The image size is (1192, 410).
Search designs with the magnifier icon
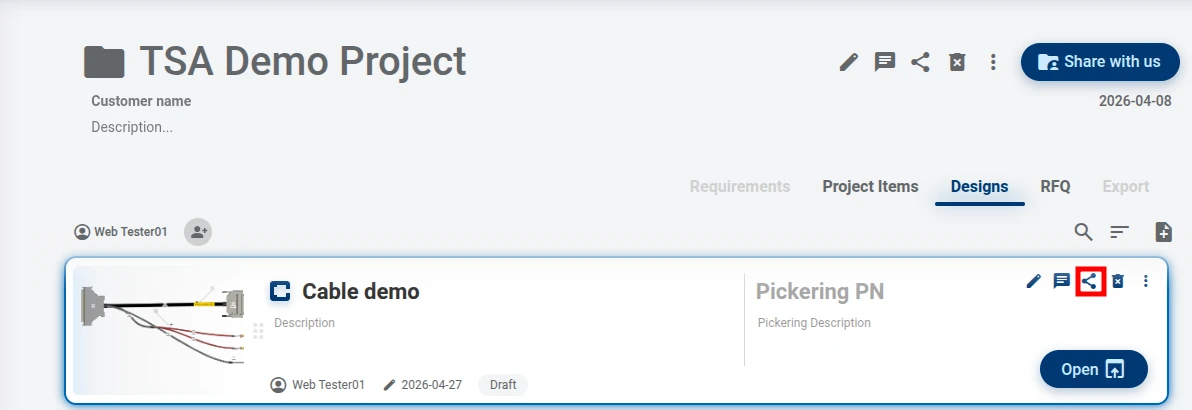(1083, 232)
